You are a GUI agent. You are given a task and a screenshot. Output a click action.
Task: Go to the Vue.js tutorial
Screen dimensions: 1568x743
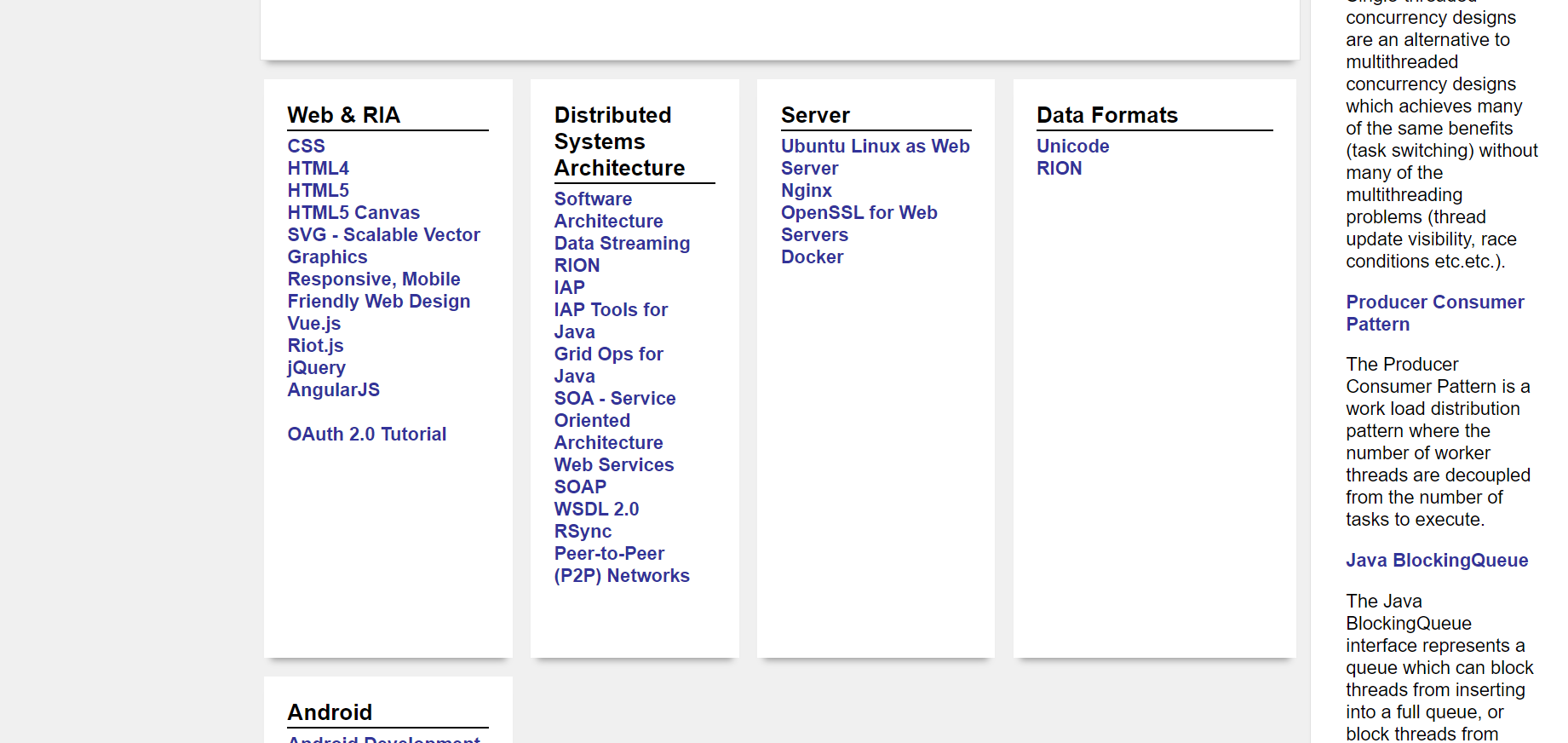[313, 323]
